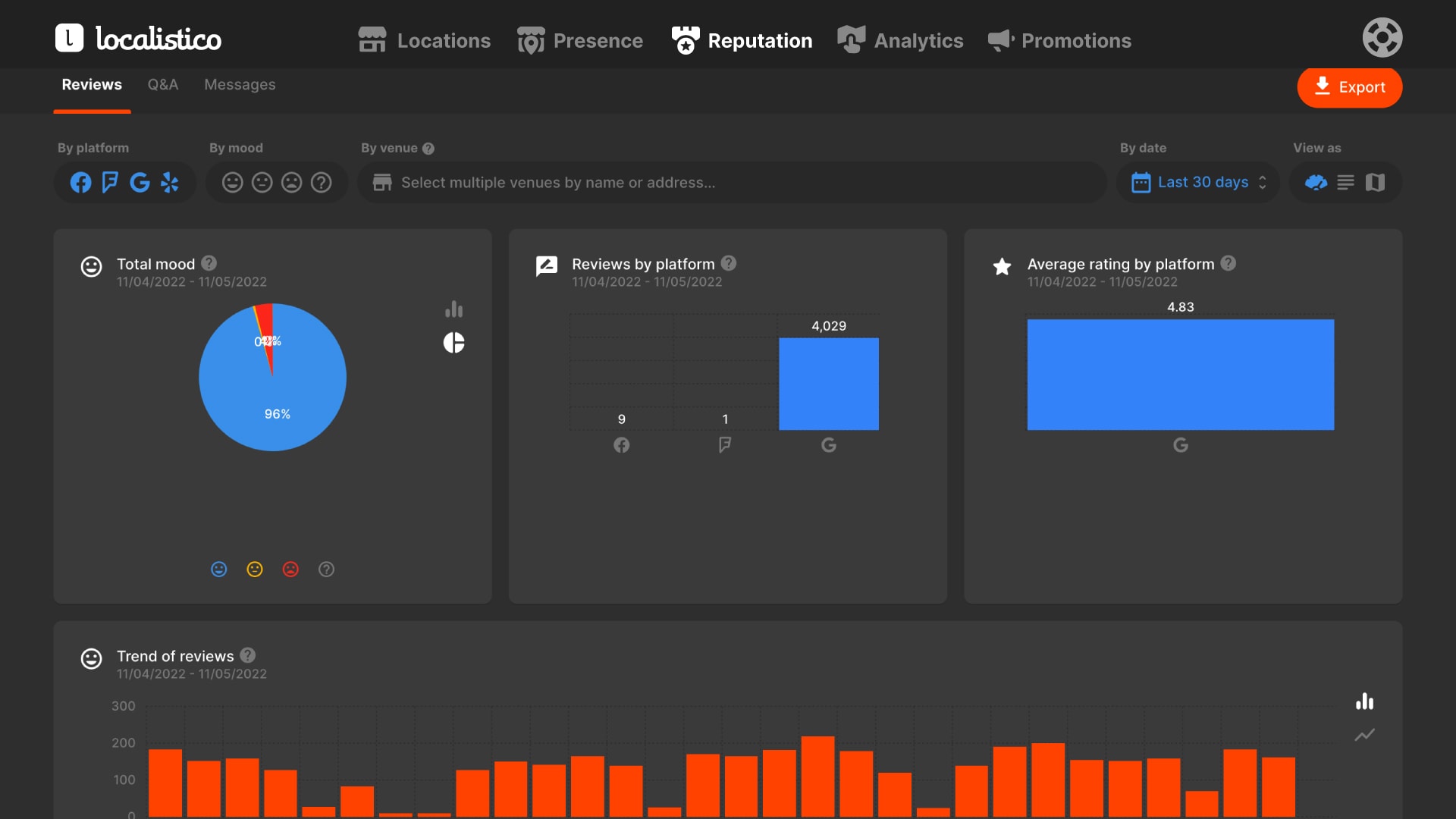Screen dimensions: 1456x819
Task: Open the Total mood help tooltip
Action: pos(209,263)
